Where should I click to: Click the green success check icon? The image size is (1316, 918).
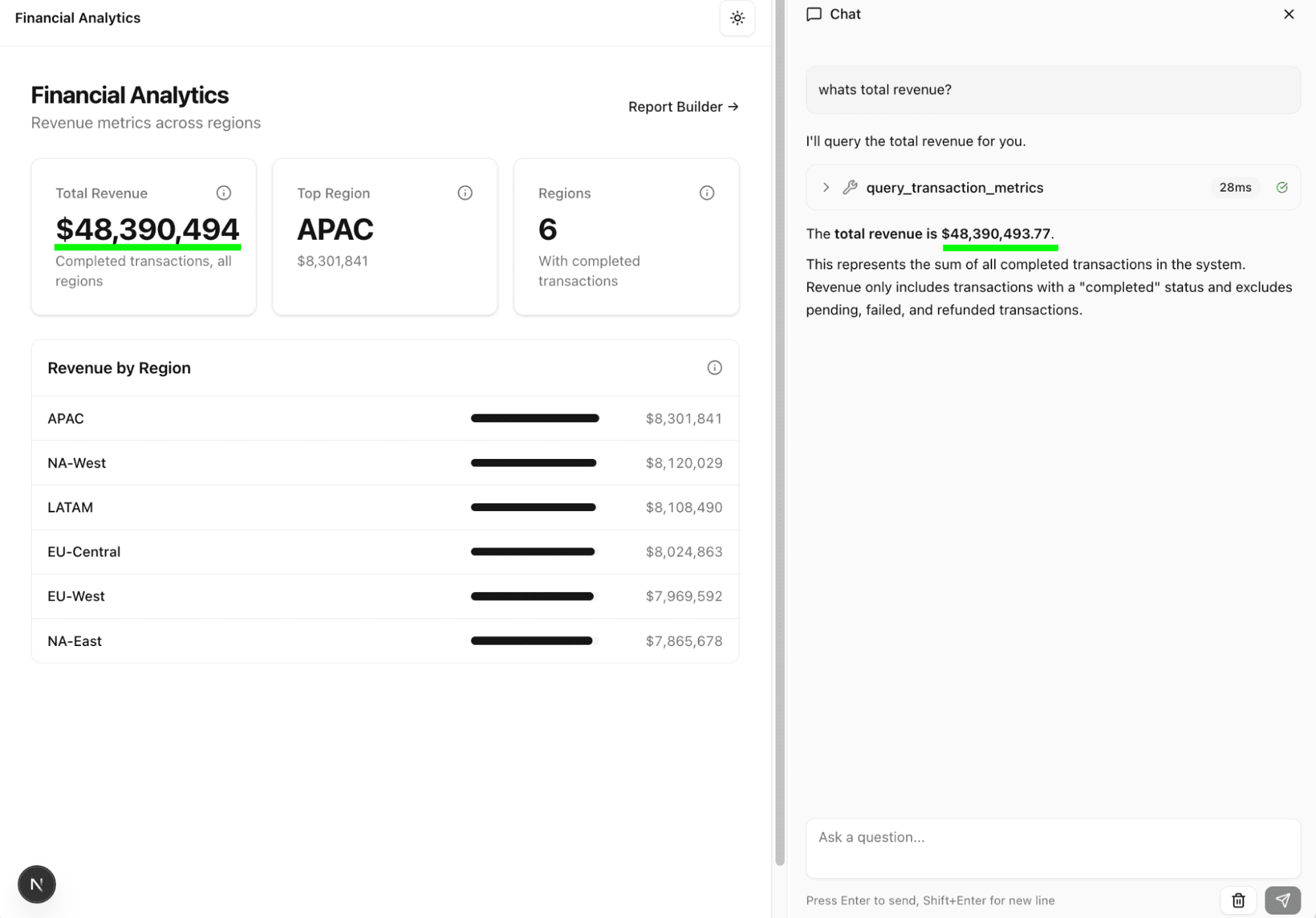(x=1281, y=188)
